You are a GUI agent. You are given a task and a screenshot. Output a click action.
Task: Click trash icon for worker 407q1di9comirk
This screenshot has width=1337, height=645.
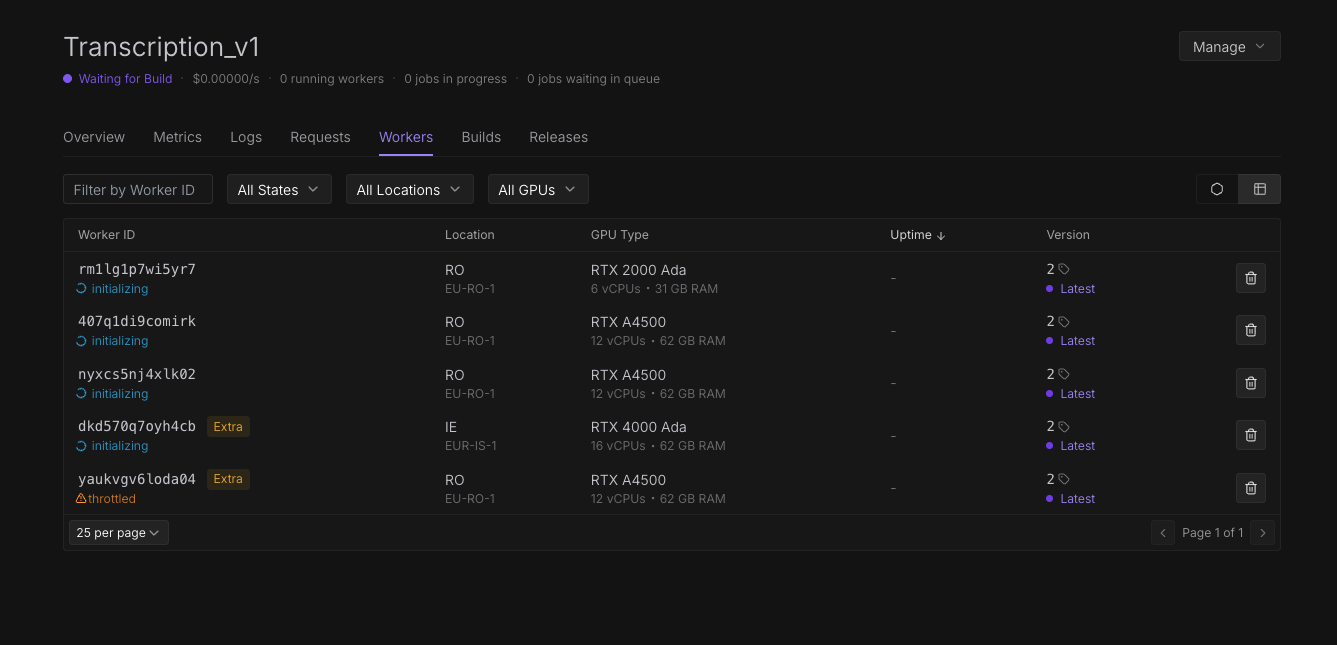coord(1250,330)
